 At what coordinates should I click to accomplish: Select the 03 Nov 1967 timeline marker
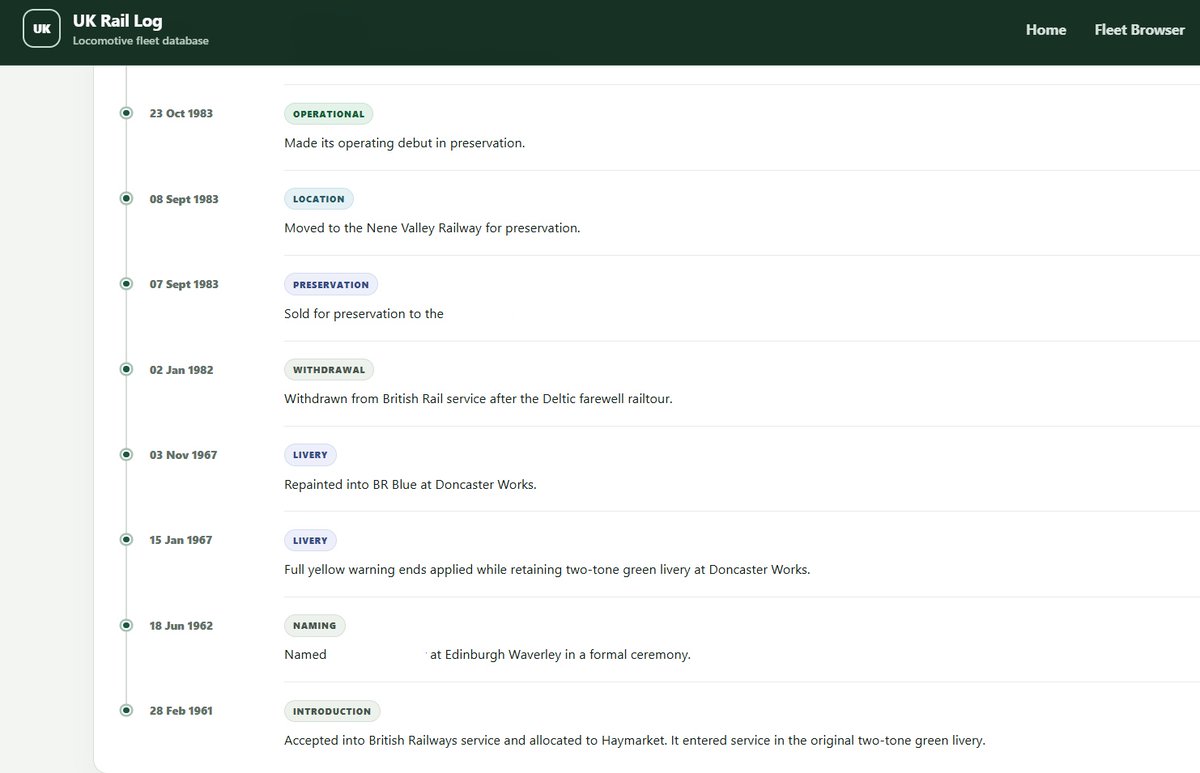click(126, 454)
